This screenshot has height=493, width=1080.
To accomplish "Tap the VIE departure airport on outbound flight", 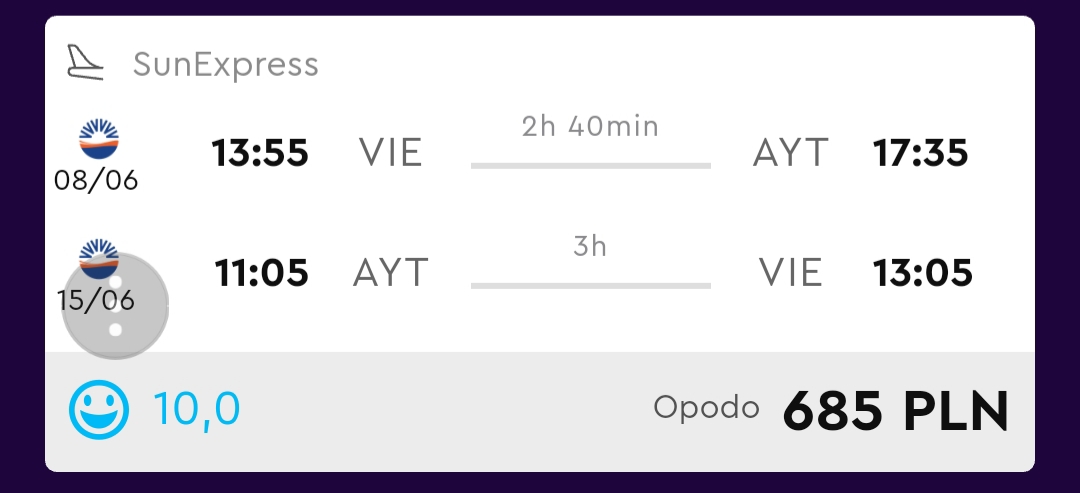I will [x=391, y=153].
